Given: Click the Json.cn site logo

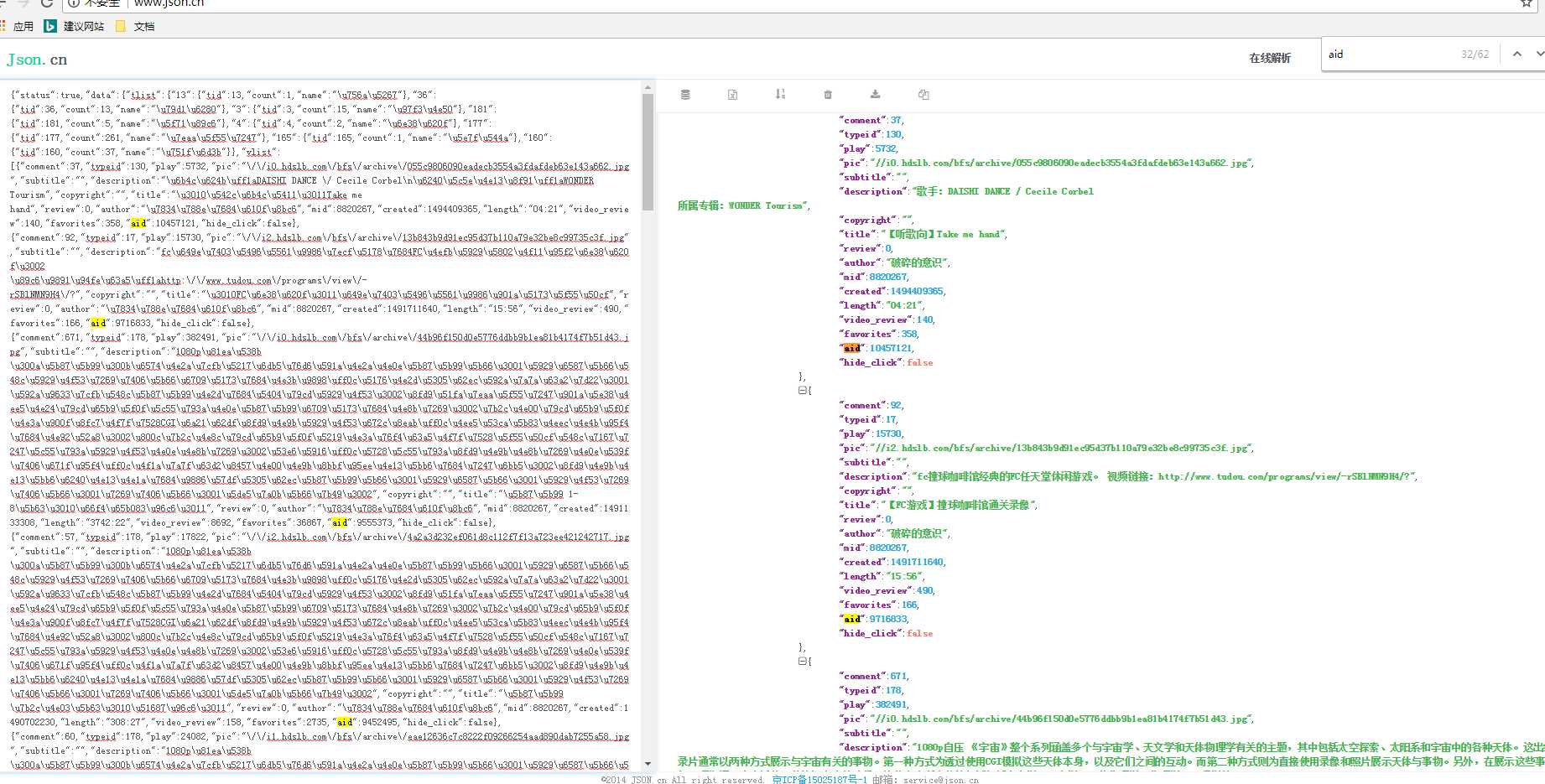Looking at the screenshot, I should (37, 60).
